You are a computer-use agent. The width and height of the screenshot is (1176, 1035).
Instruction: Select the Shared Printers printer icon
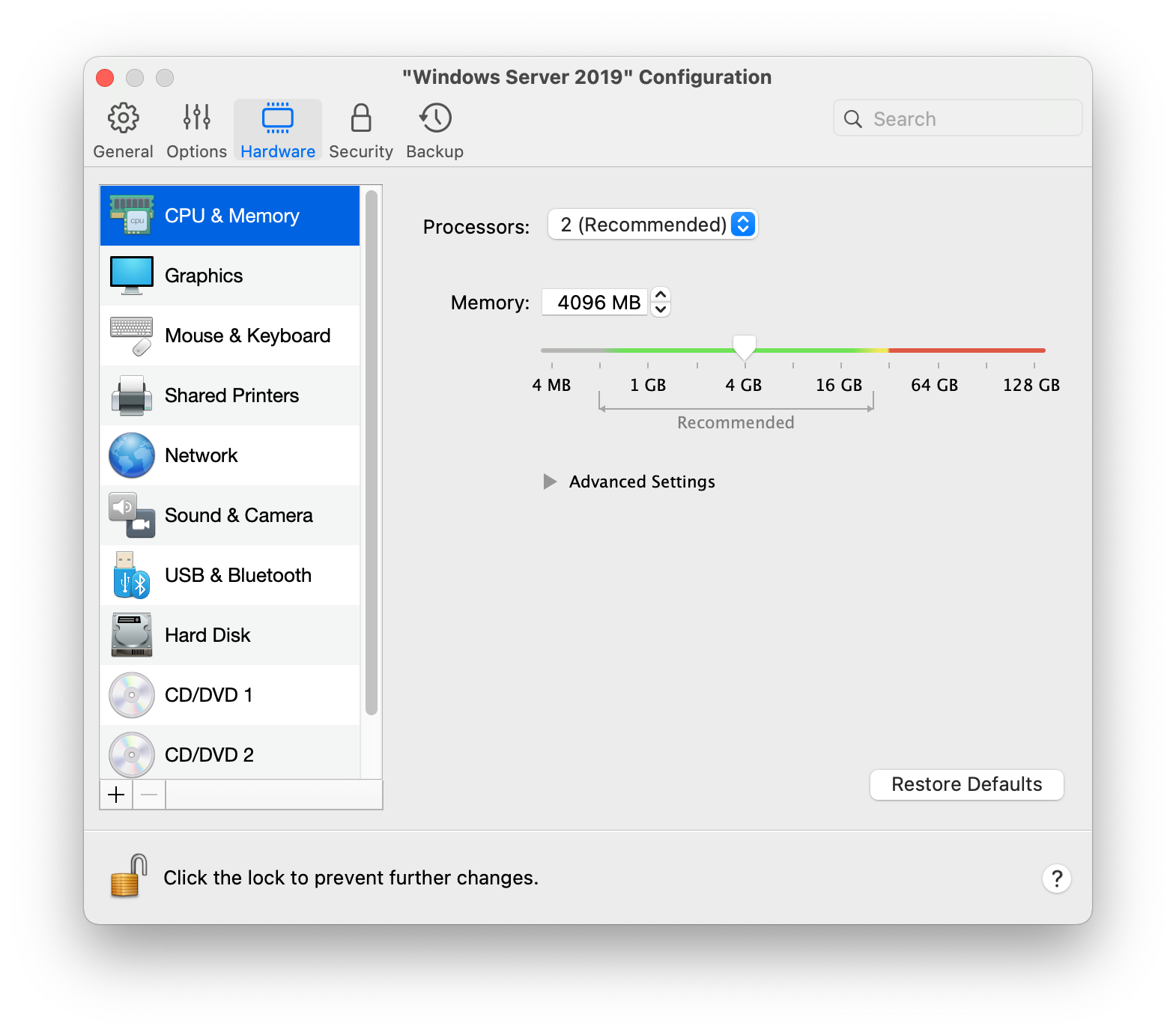click(132, 395)
